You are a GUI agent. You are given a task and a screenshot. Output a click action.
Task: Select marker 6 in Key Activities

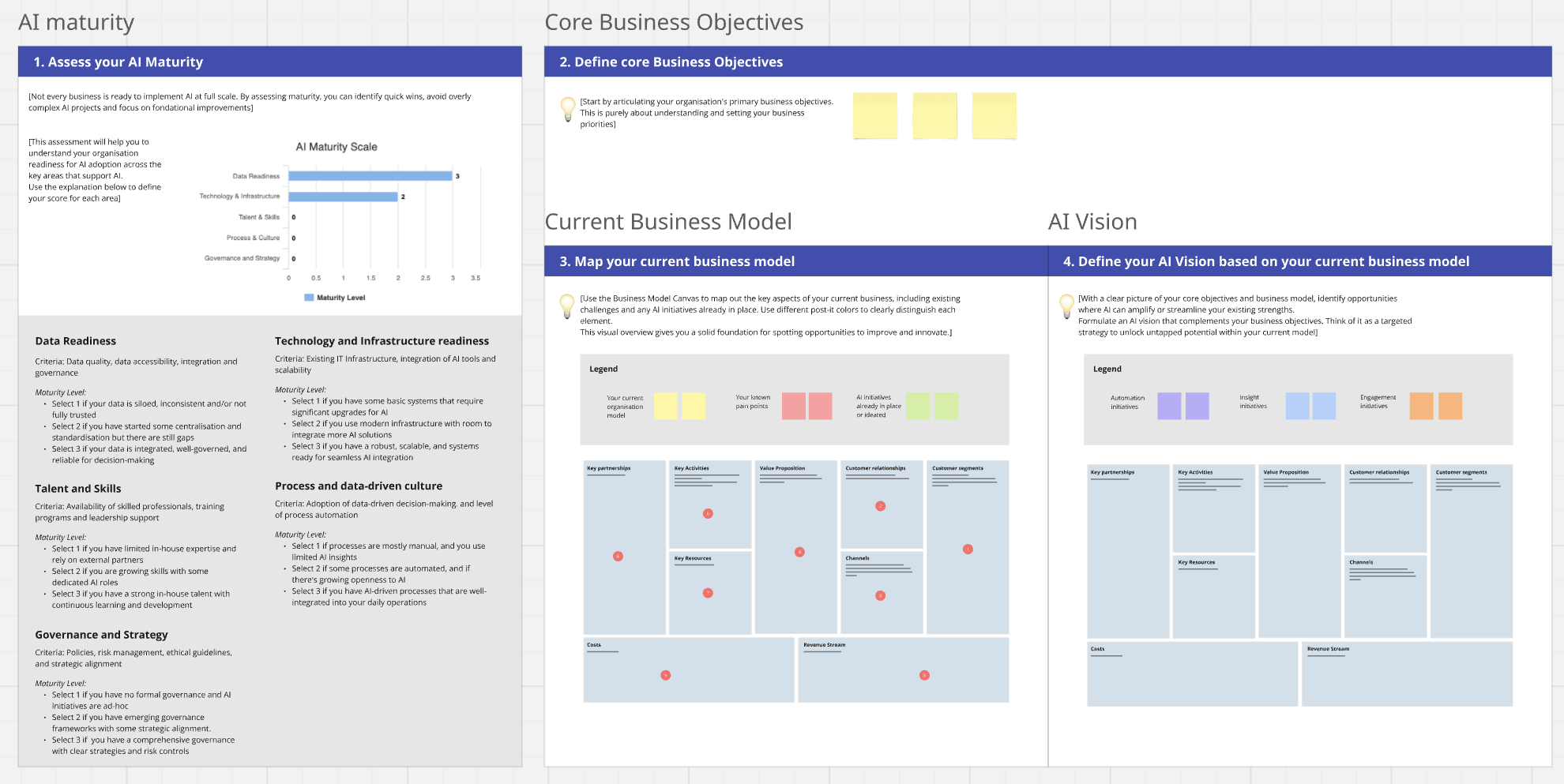[x=708, y=513]
